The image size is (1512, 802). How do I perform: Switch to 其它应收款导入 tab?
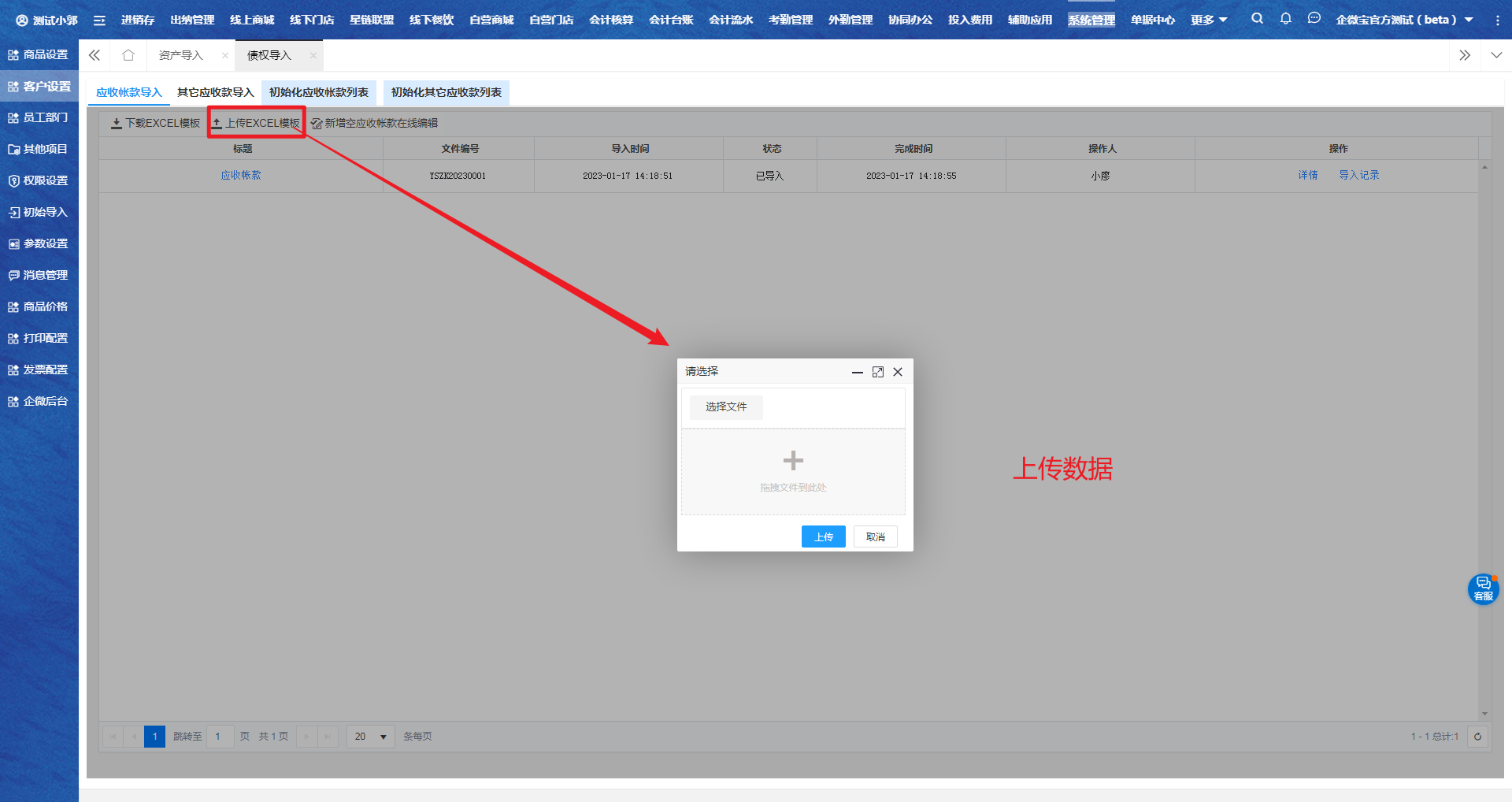point(215,92)
